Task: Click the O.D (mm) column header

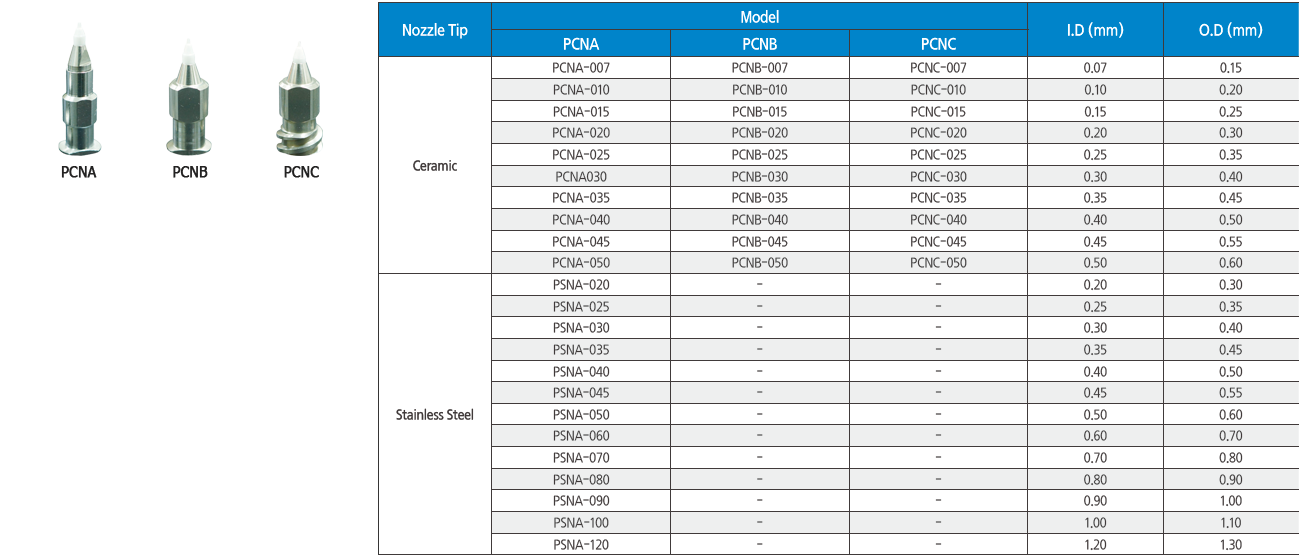Action: [1230, 30]
